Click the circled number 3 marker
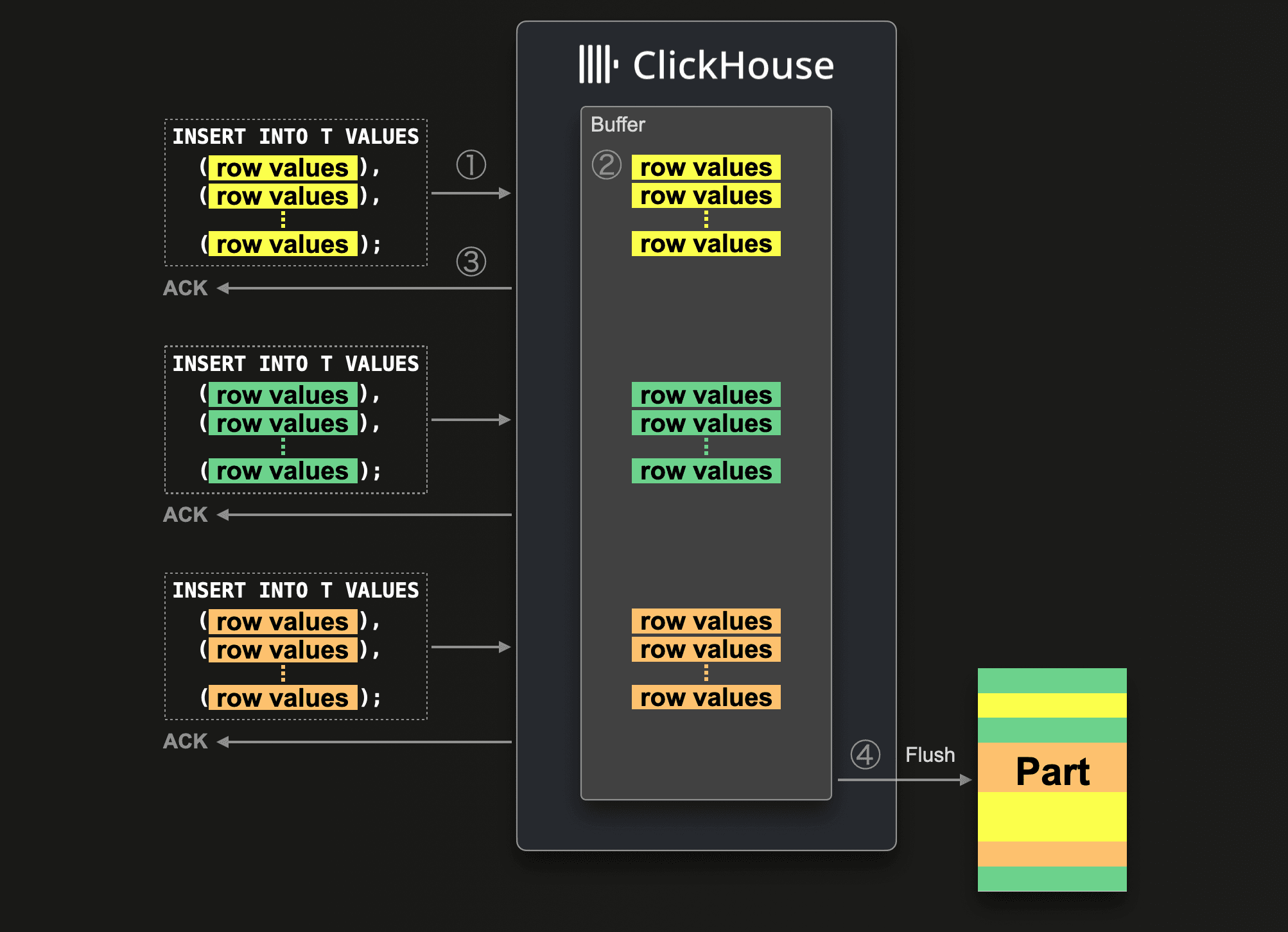 471,262
